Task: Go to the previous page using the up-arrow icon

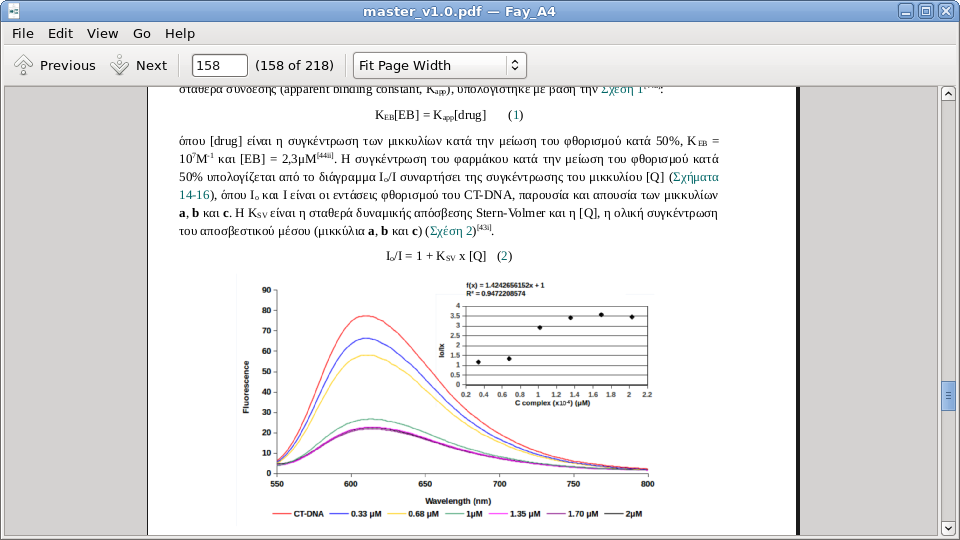Action: click(24, 66)
